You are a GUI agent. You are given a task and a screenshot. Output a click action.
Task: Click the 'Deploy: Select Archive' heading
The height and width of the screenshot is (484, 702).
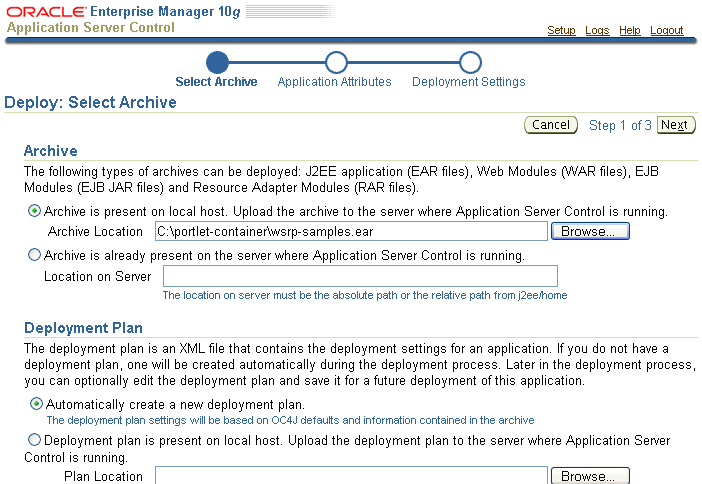90,103
